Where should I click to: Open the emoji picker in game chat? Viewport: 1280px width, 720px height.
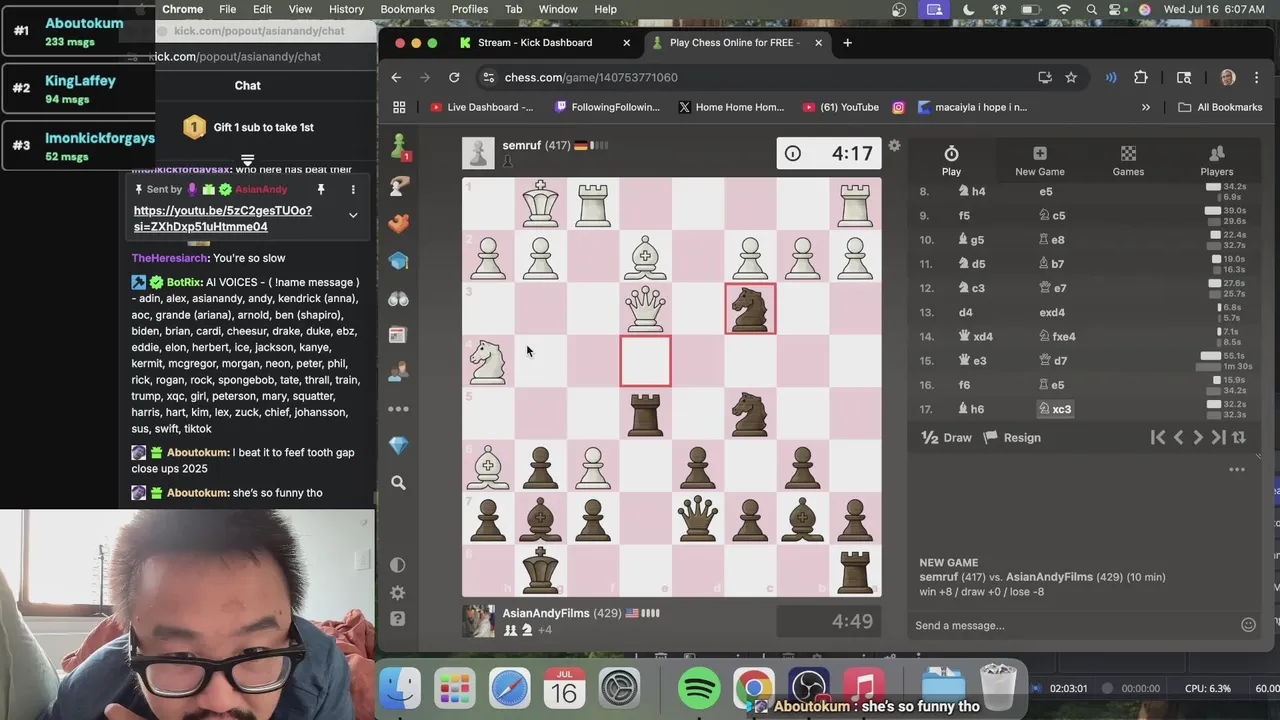point(1248,625)
